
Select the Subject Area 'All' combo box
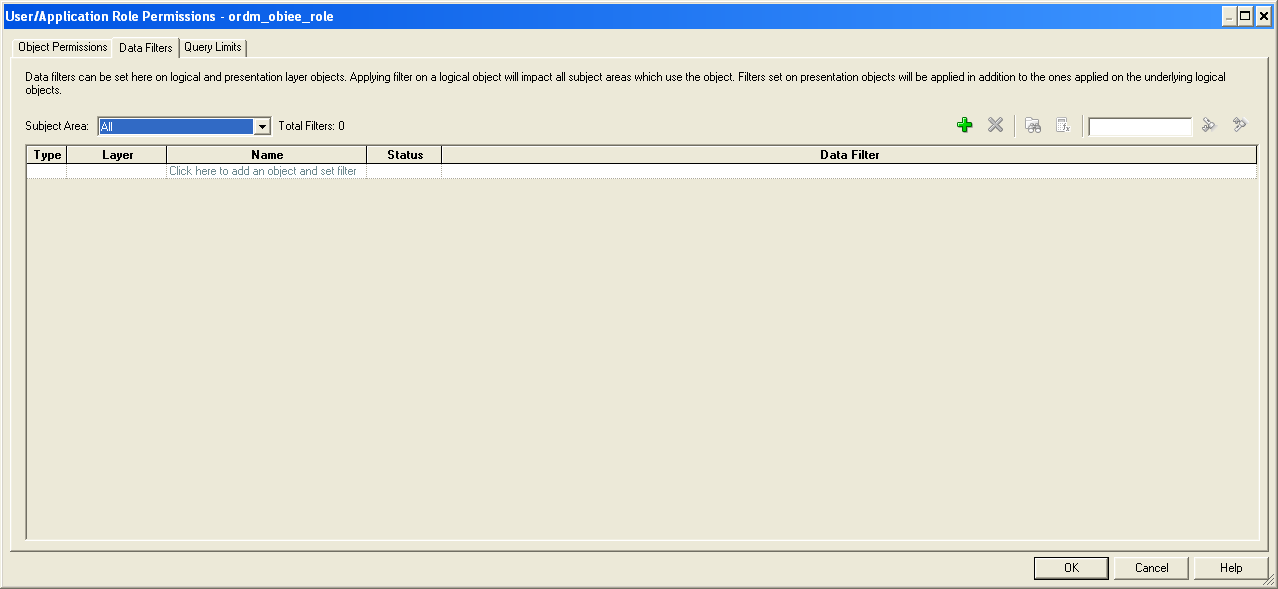[x=175, y=126]
